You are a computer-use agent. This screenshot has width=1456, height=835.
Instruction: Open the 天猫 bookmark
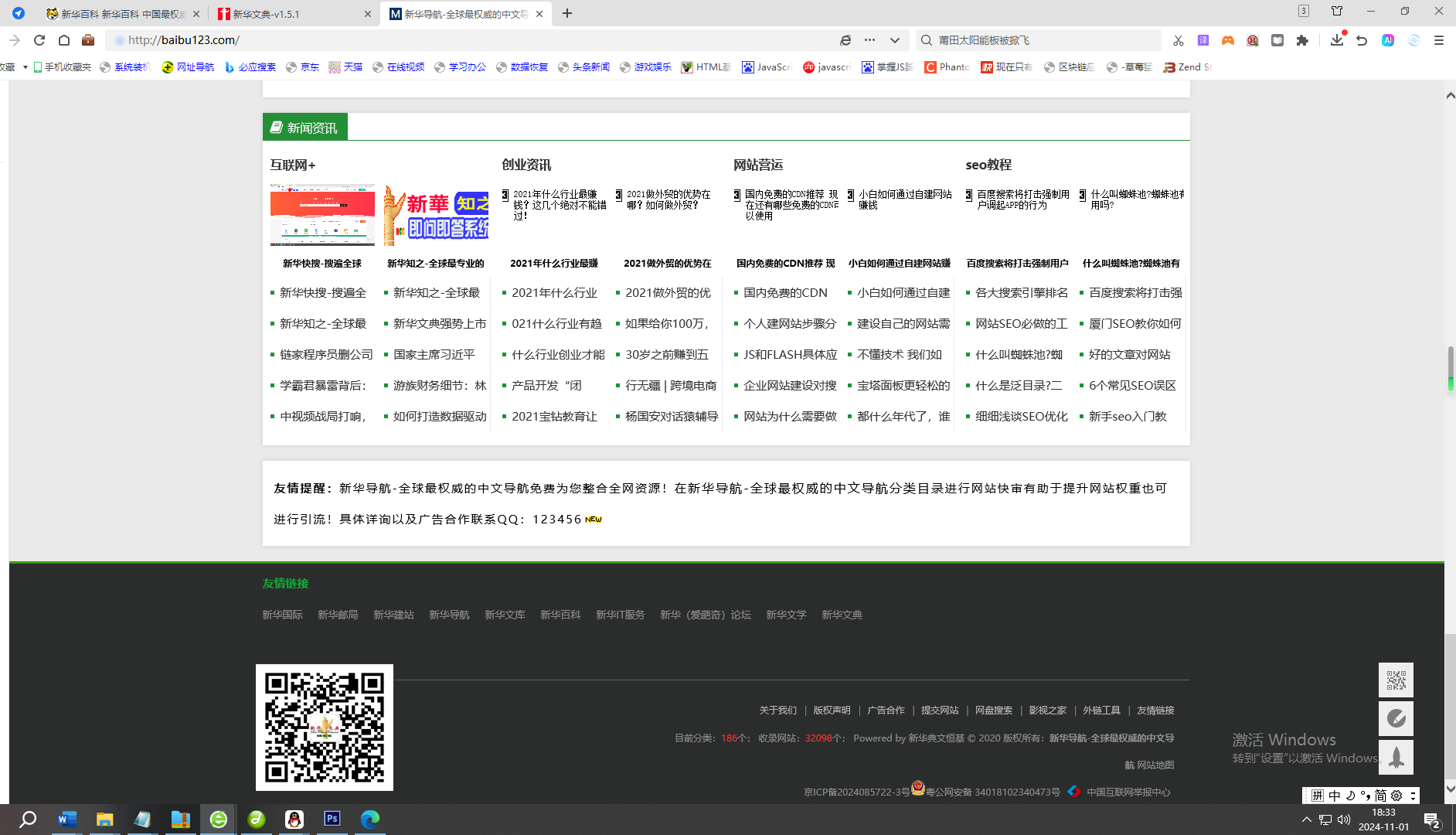click(x=345, y=67)
